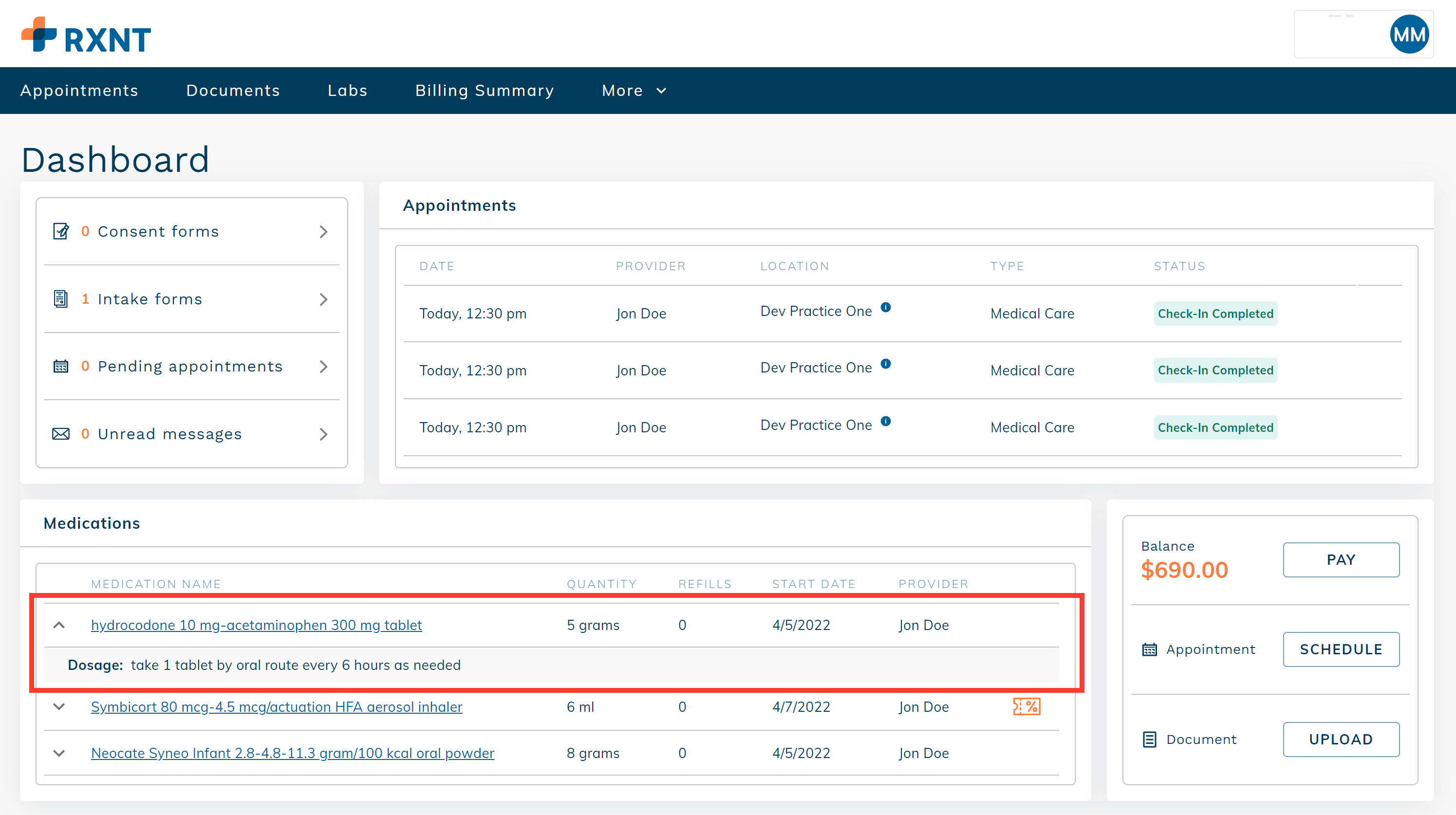The height and width of the screenshot is (815, 1456).
Task: Click the 4/7/2022 start date cell
Action: (801, 707)
